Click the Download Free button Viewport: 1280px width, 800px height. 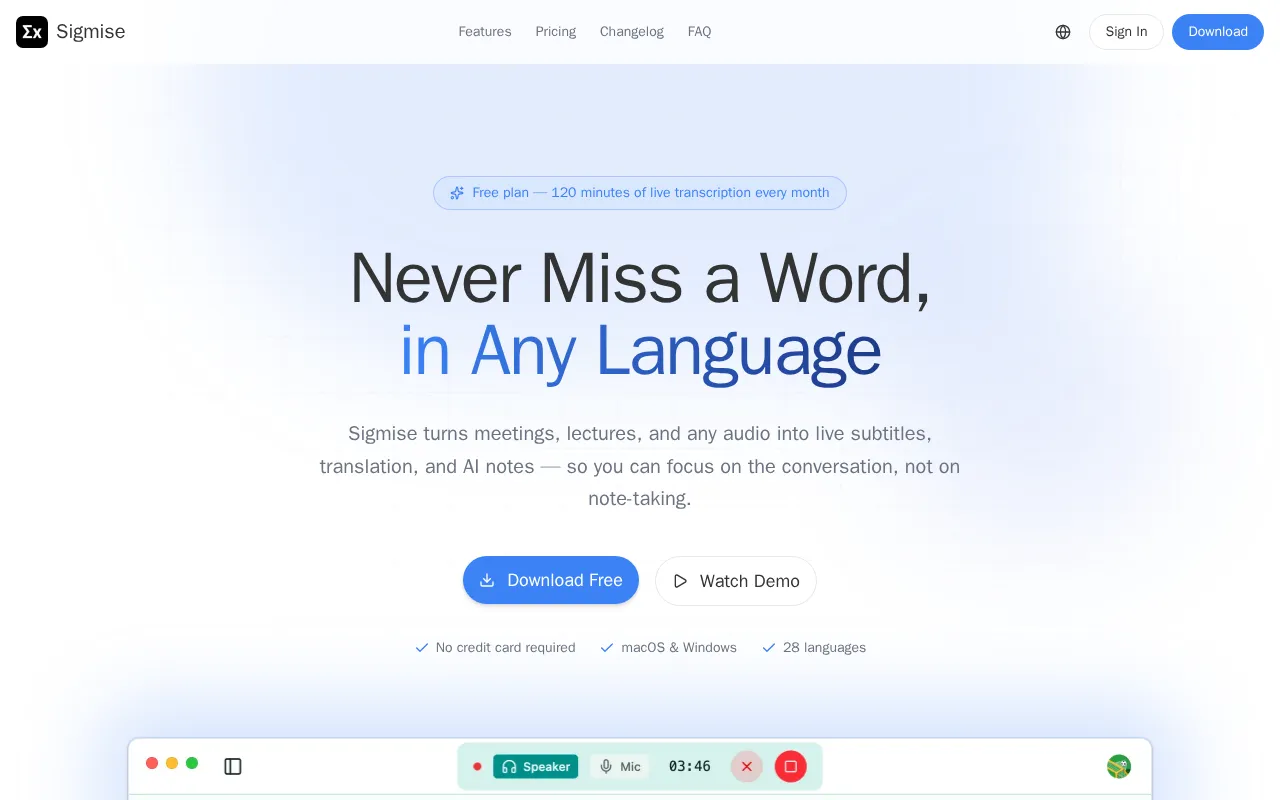point(551,580)
